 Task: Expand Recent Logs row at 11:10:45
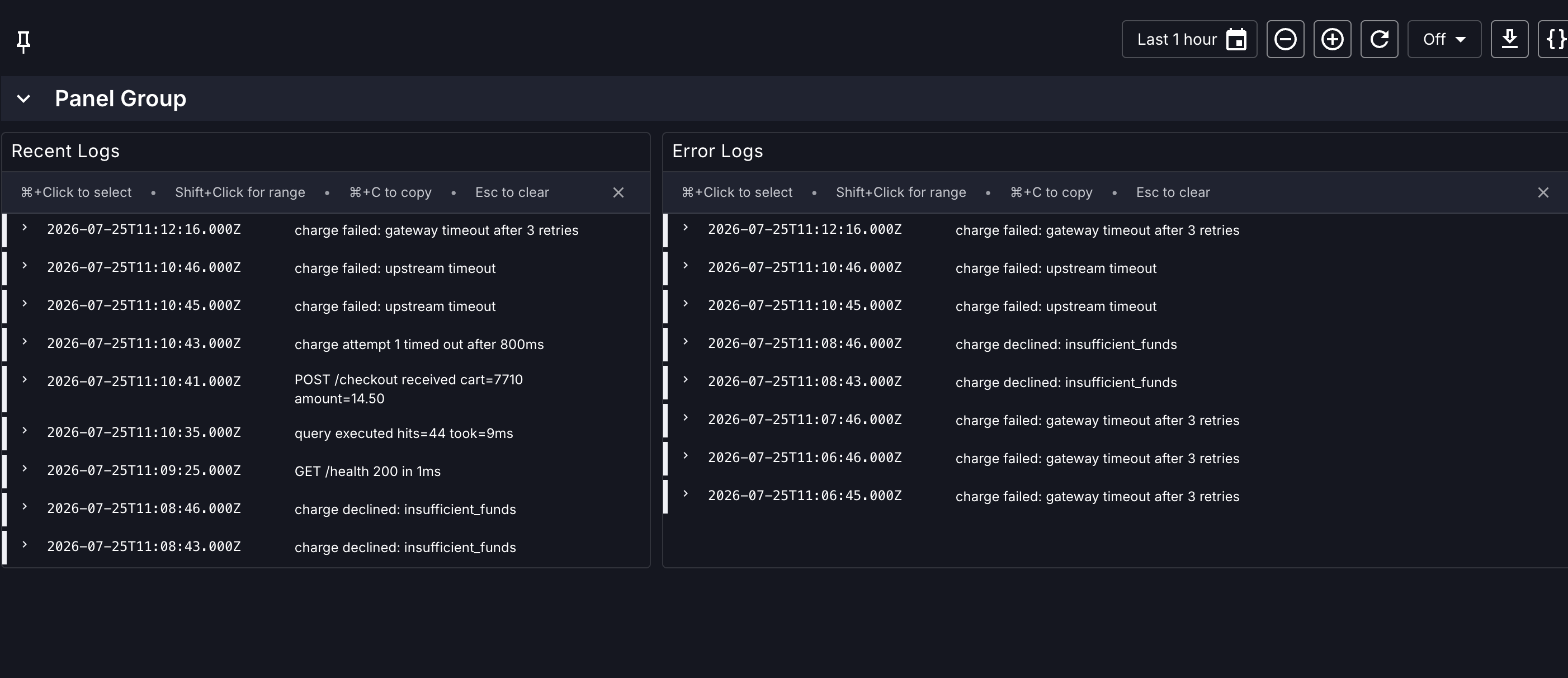coord(25,304)
